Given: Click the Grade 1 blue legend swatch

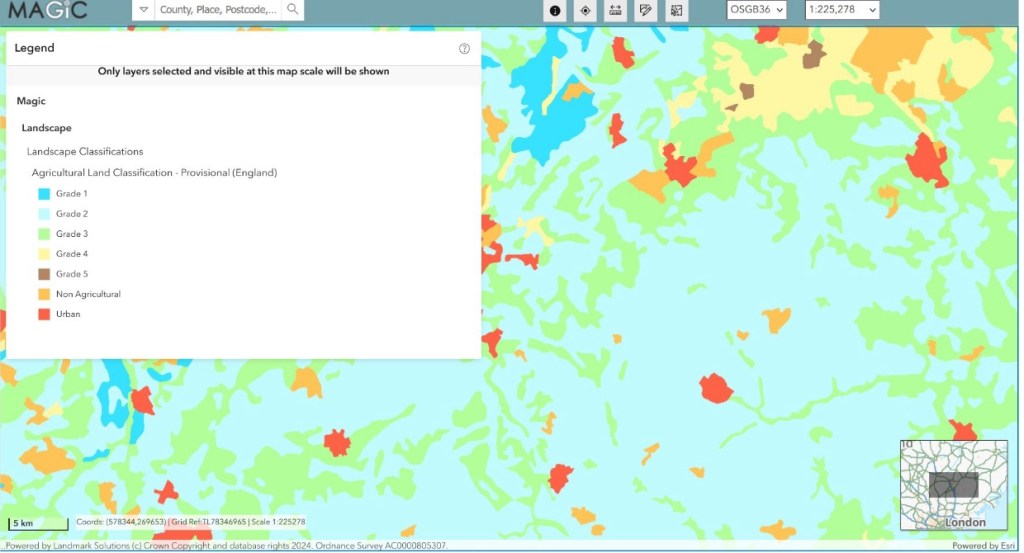Looking at the screenshot, I should (x=44, y=194).
